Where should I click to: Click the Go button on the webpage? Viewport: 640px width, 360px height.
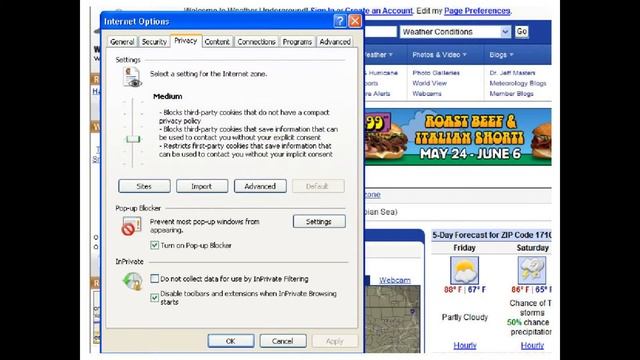click(x=521, y=32)
